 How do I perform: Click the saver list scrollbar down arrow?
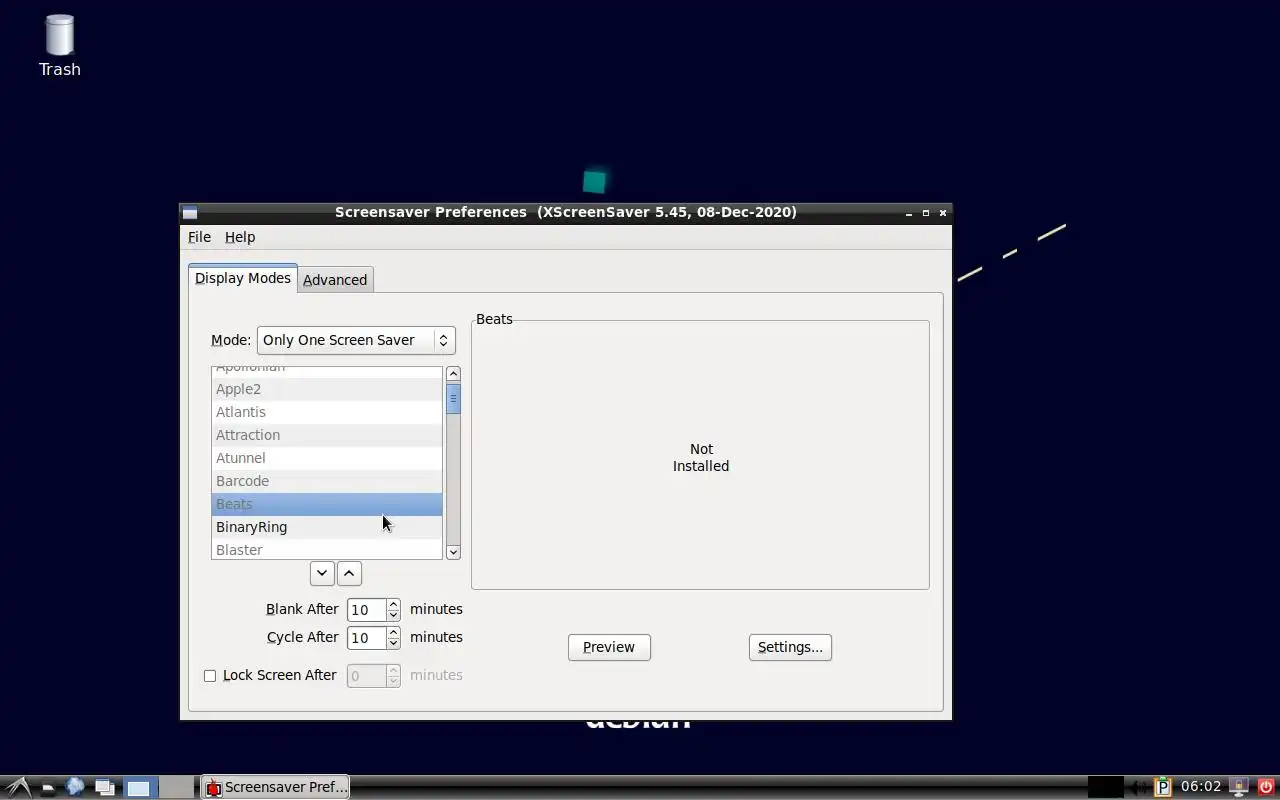(x=453, y=552)
